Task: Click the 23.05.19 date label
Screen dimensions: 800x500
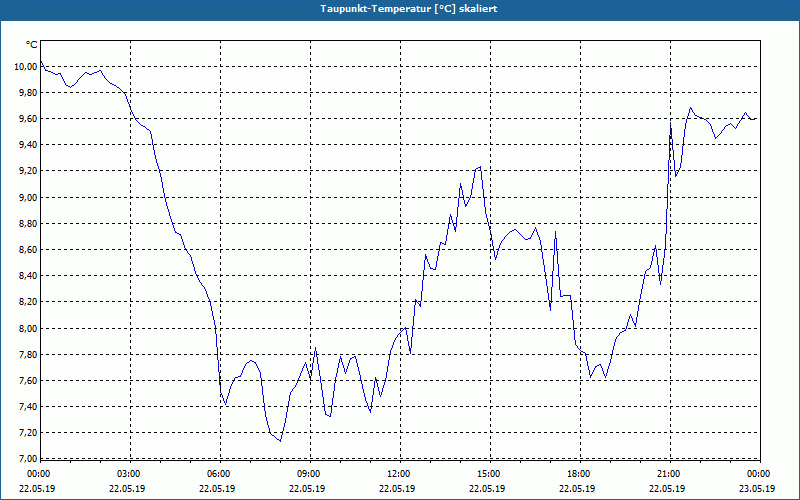Action: pyautogui.click(x=758, y=488)
